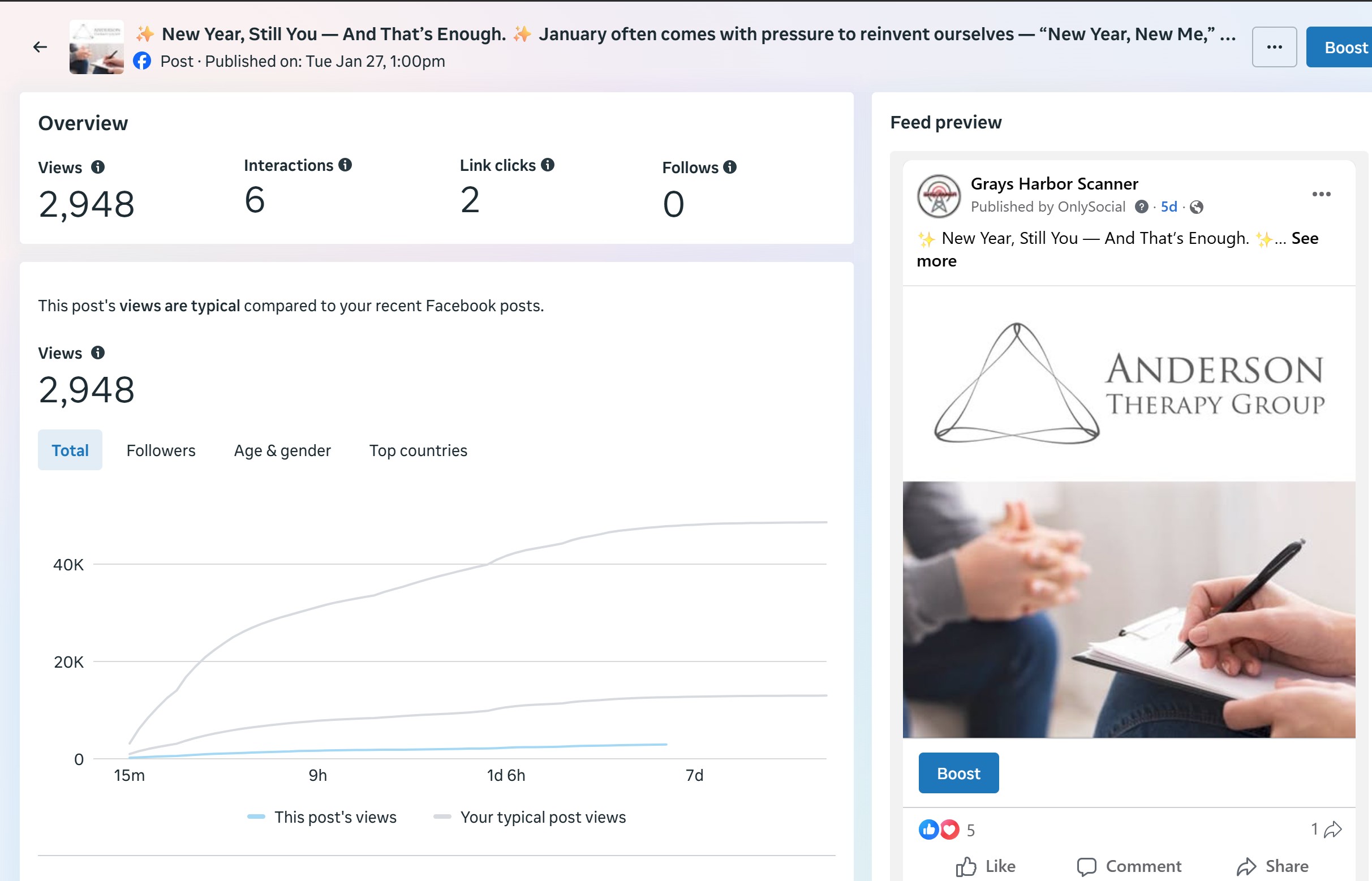Click the Link clicks info icon

click(548, 165)
